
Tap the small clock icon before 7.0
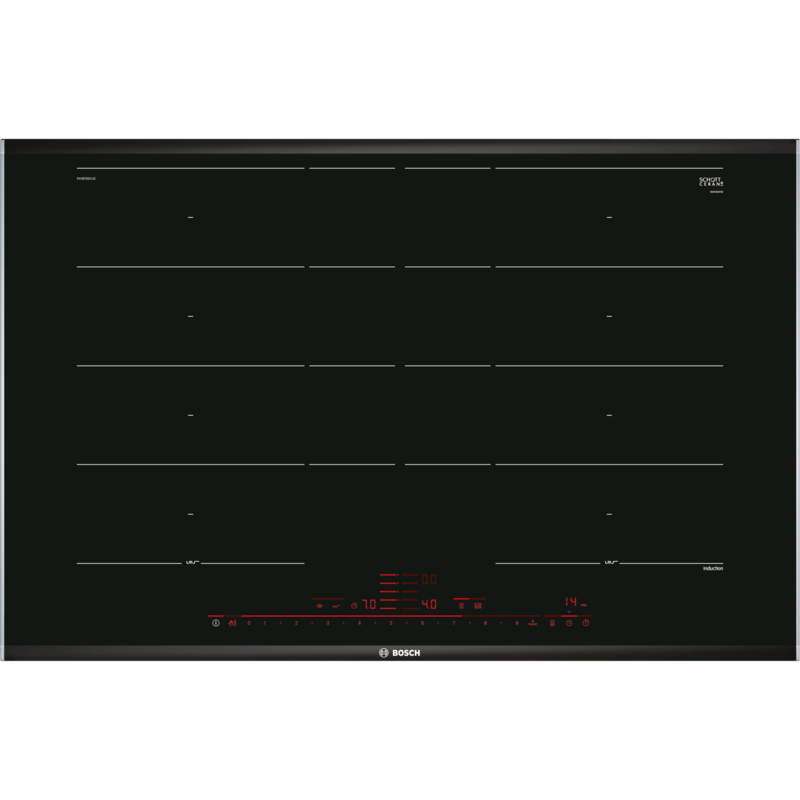point(353,605)
